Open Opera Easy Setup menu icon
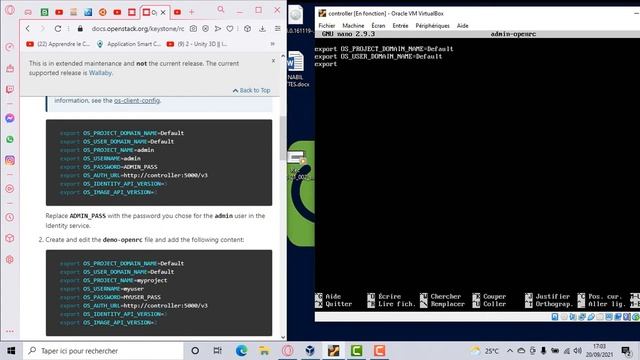 278,29
